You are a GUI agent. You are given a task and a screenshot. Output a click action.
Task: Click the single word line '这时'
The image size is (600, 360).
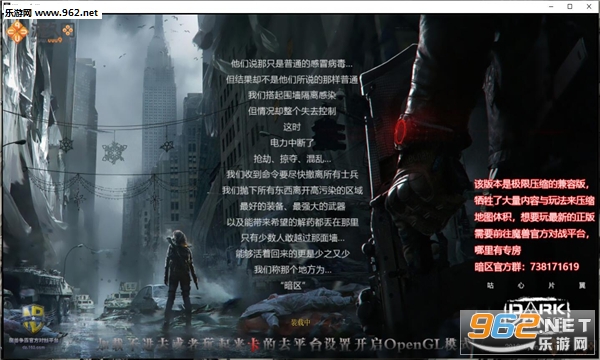click(292, 127)
